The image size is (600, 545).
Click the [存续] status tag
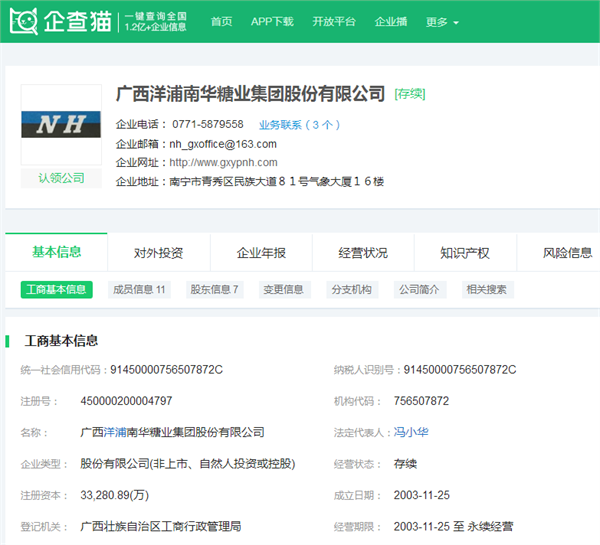(410, 94)
